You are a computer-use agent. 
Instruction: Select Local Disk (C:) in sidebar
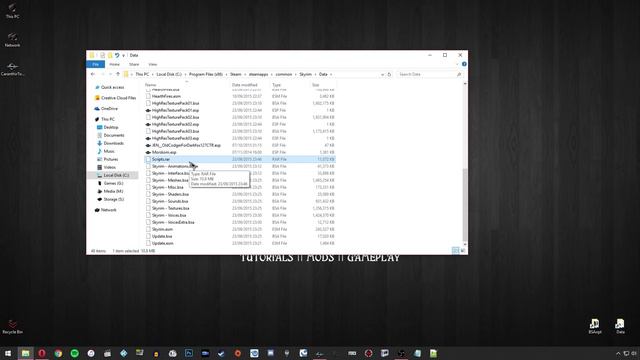116,175
